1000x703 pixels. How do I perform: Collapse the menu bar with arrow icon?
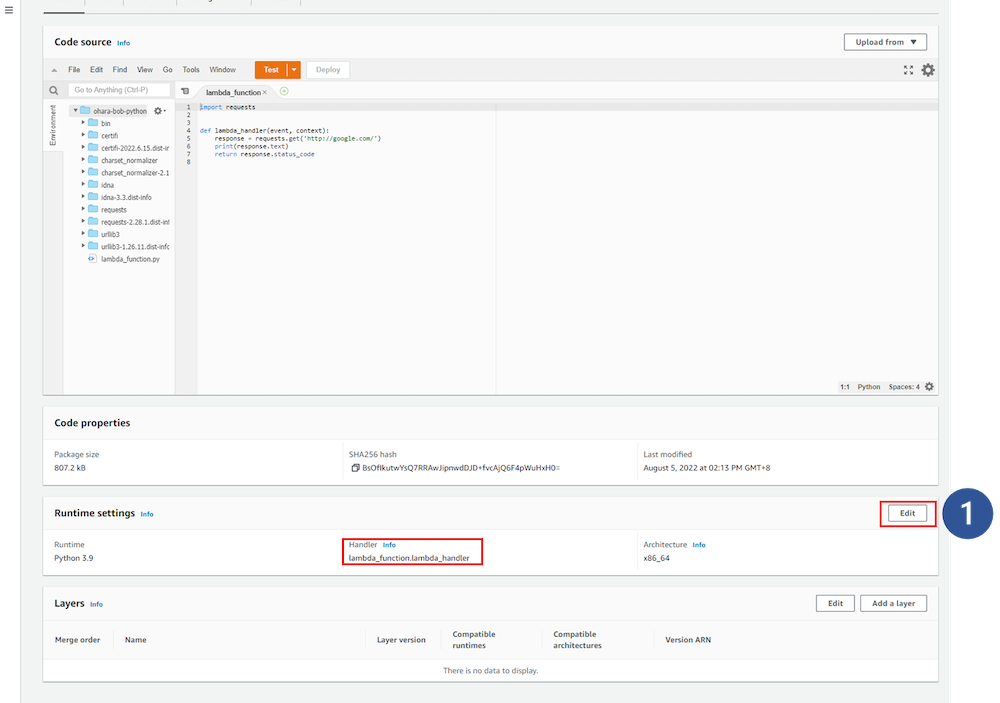pos(54,70)
